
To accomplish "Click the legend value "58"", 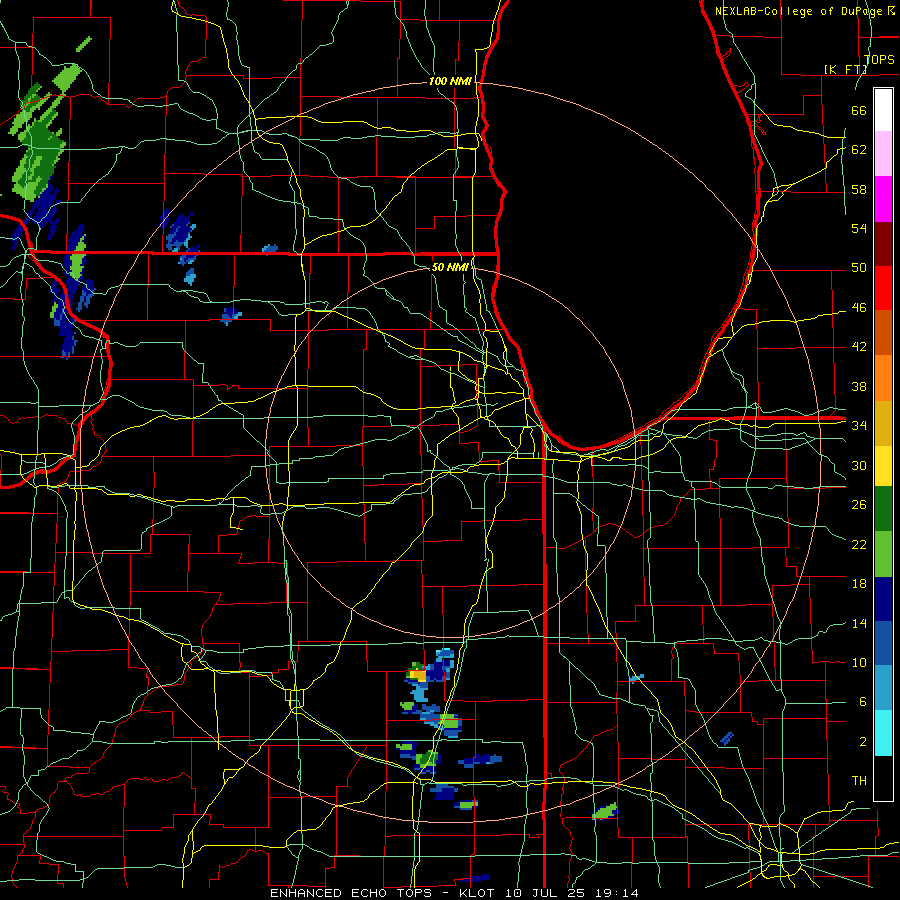I will pos(859,189).
